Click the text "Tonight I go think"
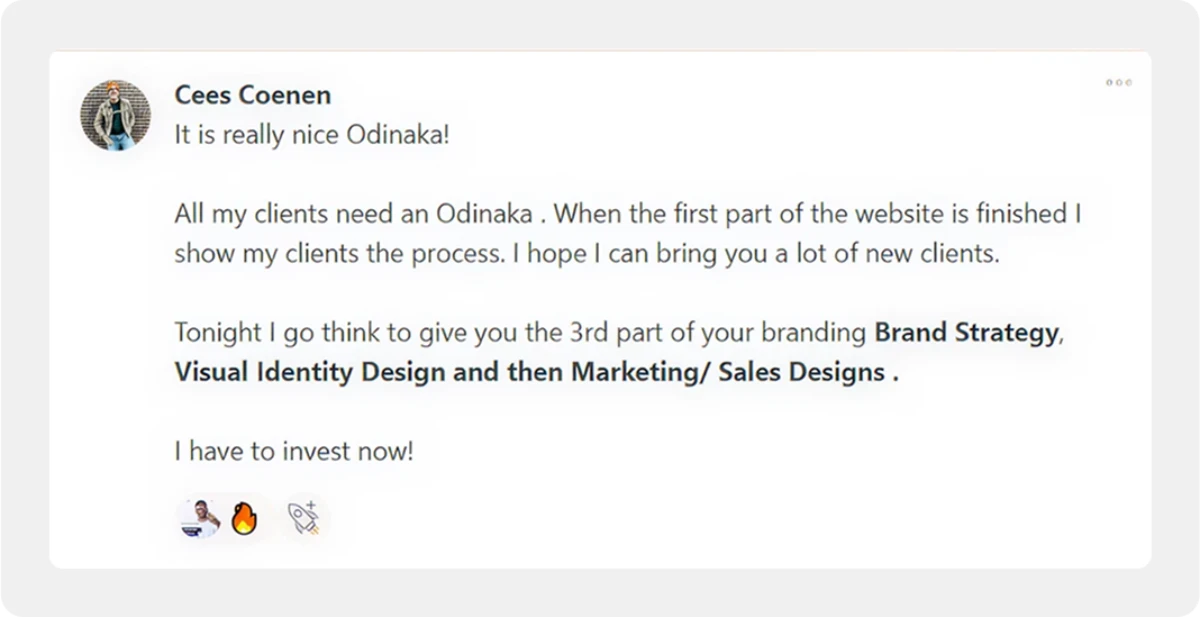This screenshot has height=617, width=1200. [260, 332]
